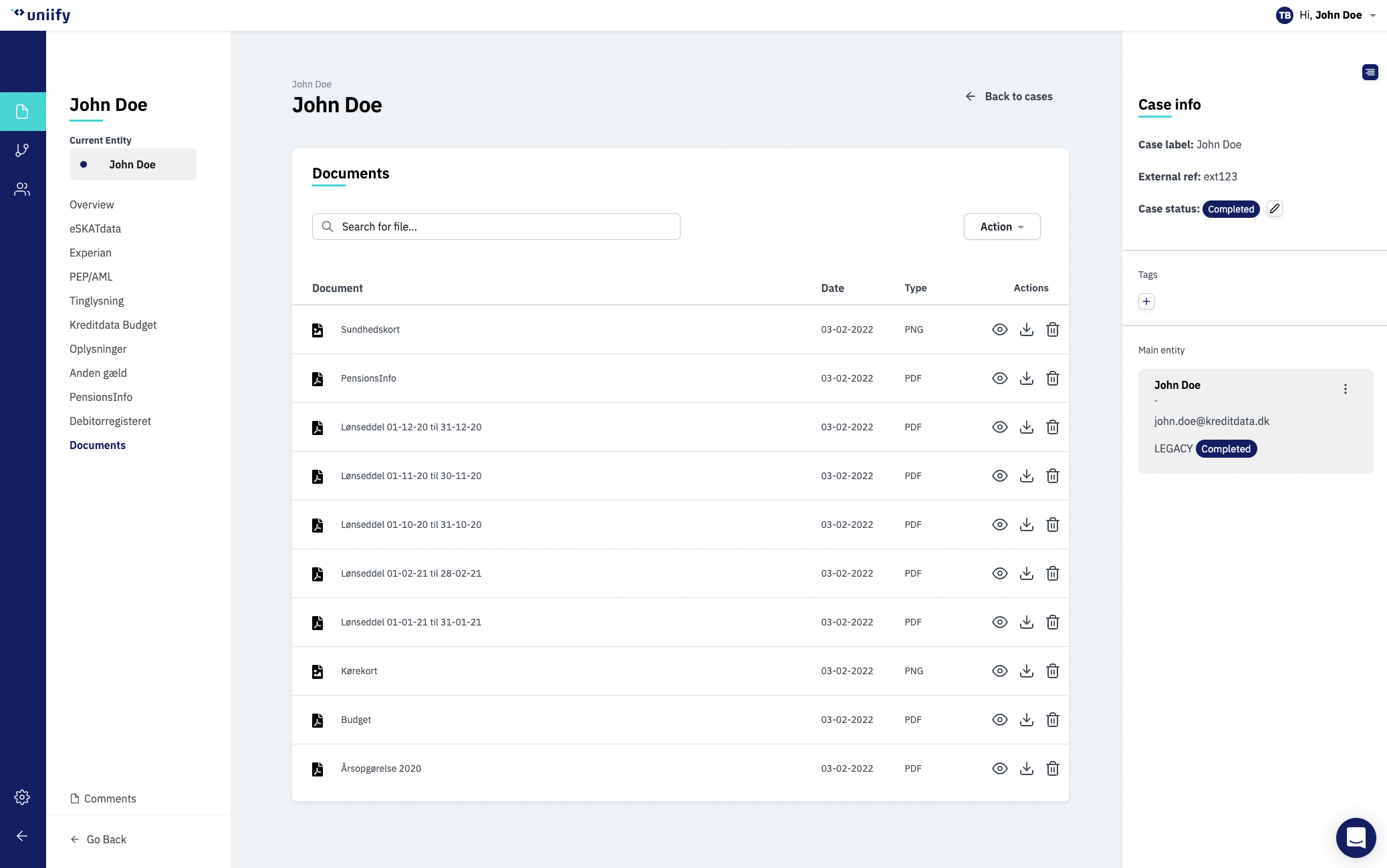Open the chat support bubble
The width and height of the screenshot is (1387, 868).
pos(1356,837)
